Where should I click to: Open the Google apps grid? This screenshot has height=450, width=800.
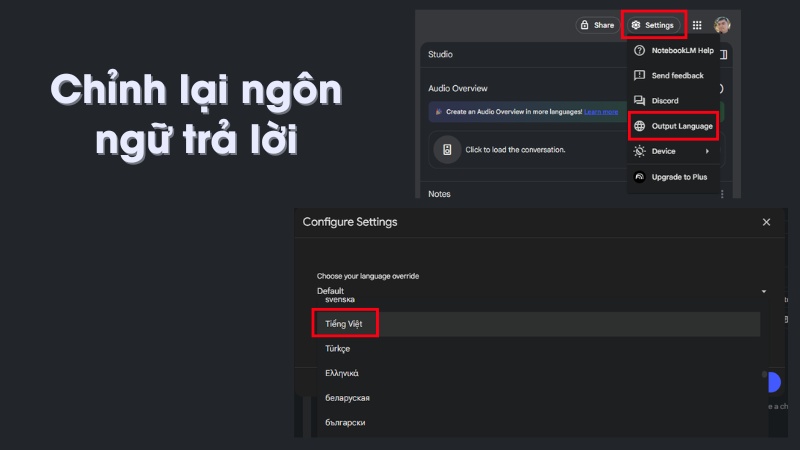pos(696,24)
